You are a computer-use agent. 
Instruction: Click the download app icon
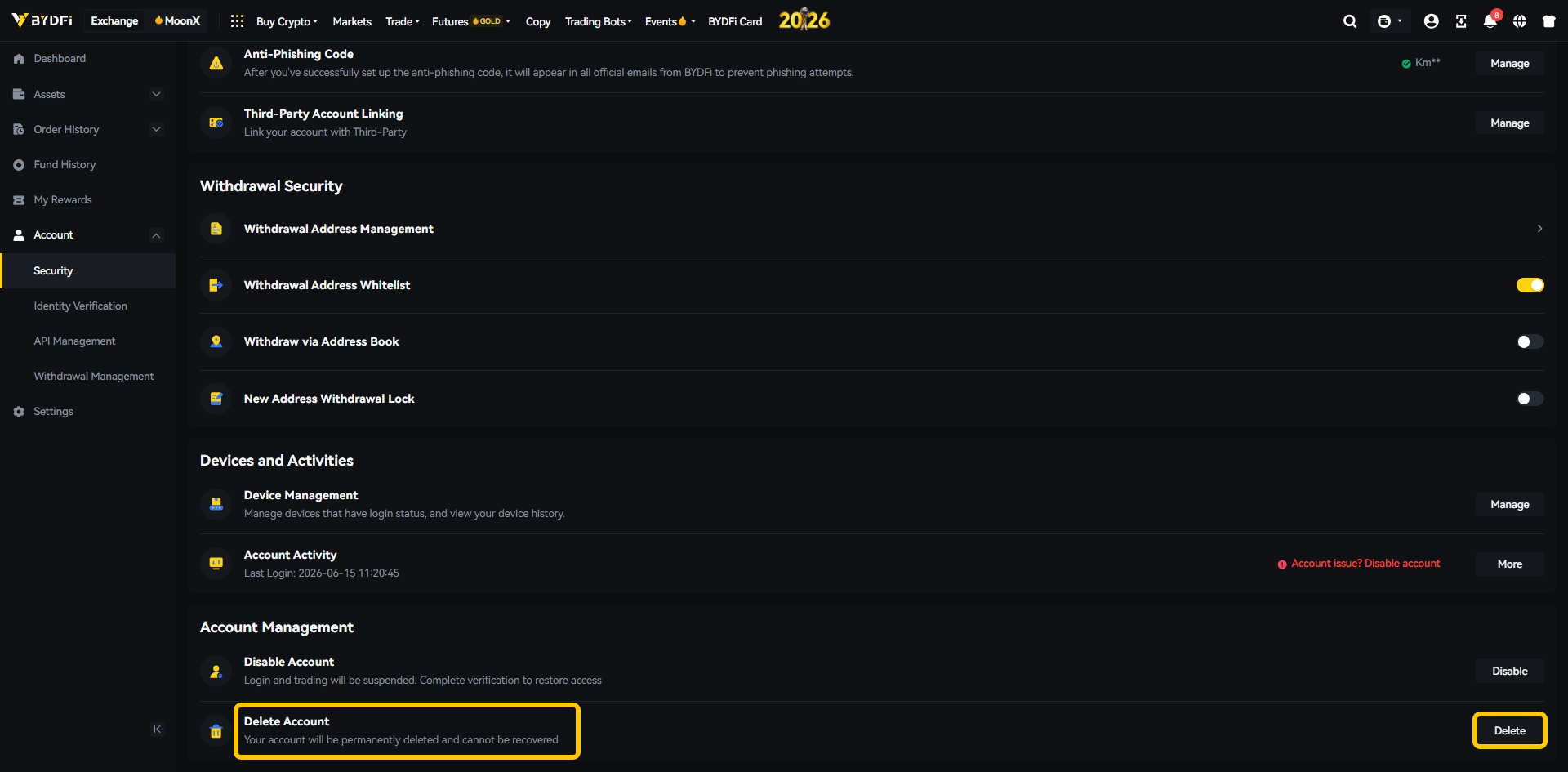pyautogui.click(x=1461, y=21)
